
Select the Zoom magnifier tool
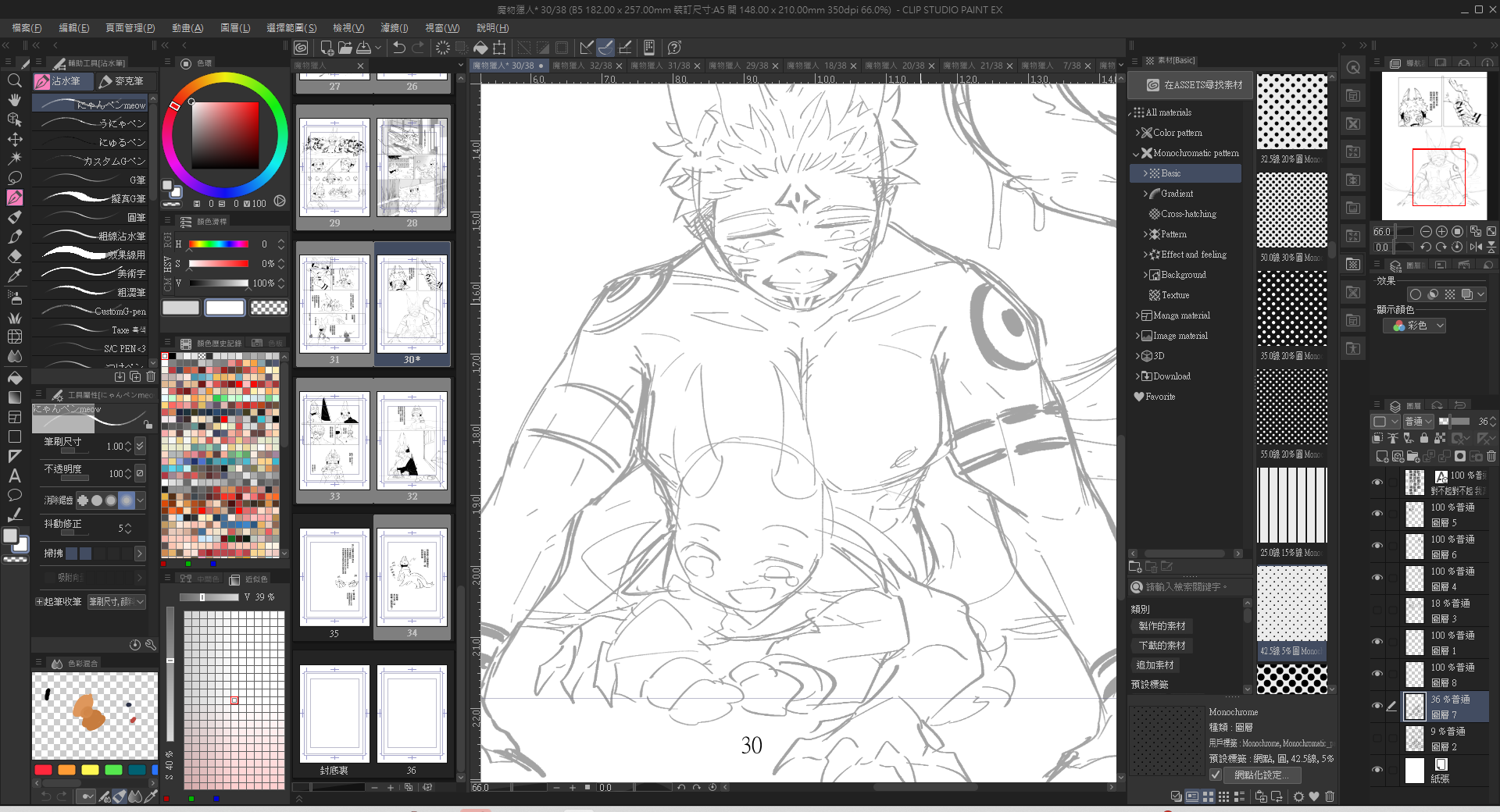coord(14,80)
